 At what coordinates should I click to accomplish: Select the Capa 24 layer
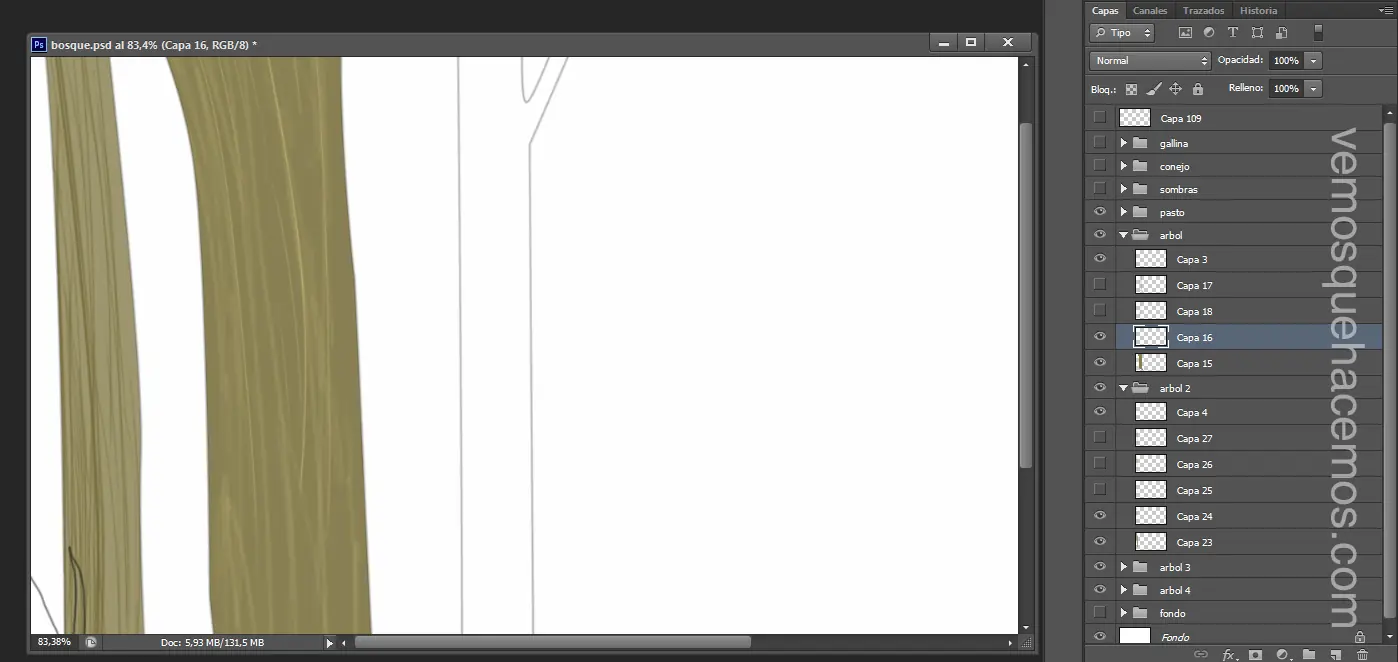1234,516
